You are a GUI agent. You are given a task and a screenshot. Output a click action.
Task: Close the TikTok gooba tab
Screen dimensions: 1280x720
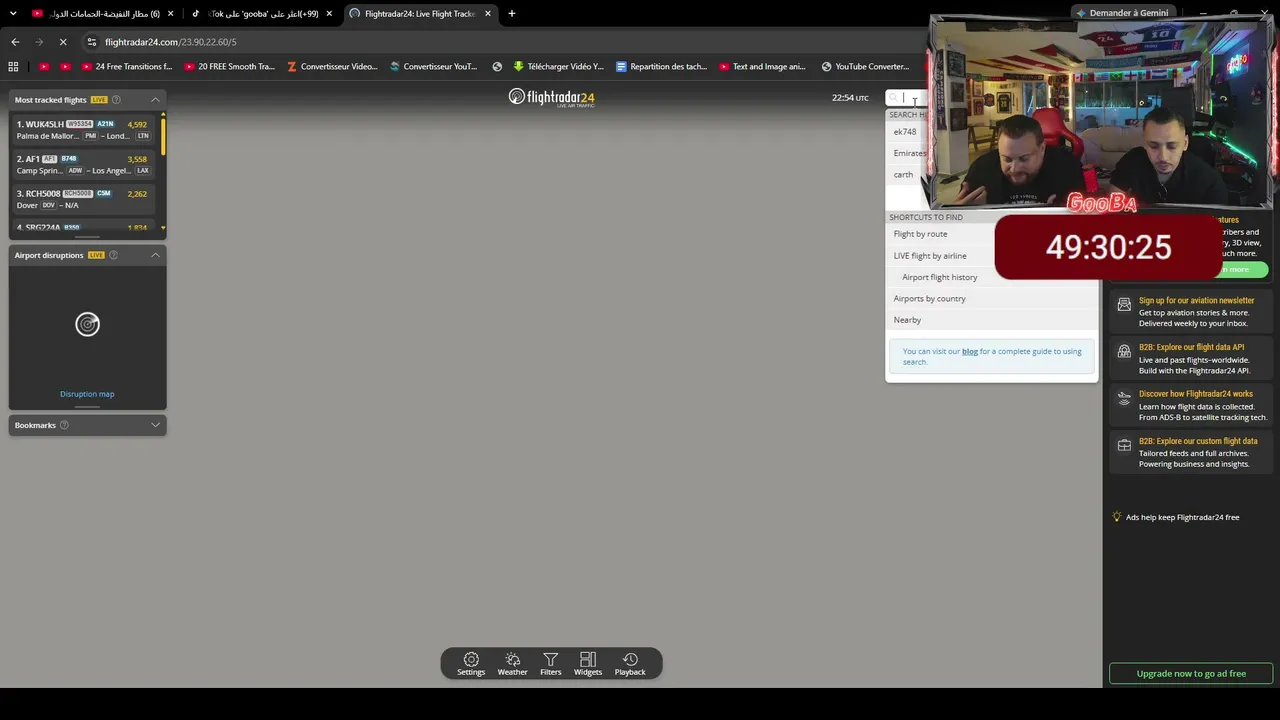click(329, 14)
